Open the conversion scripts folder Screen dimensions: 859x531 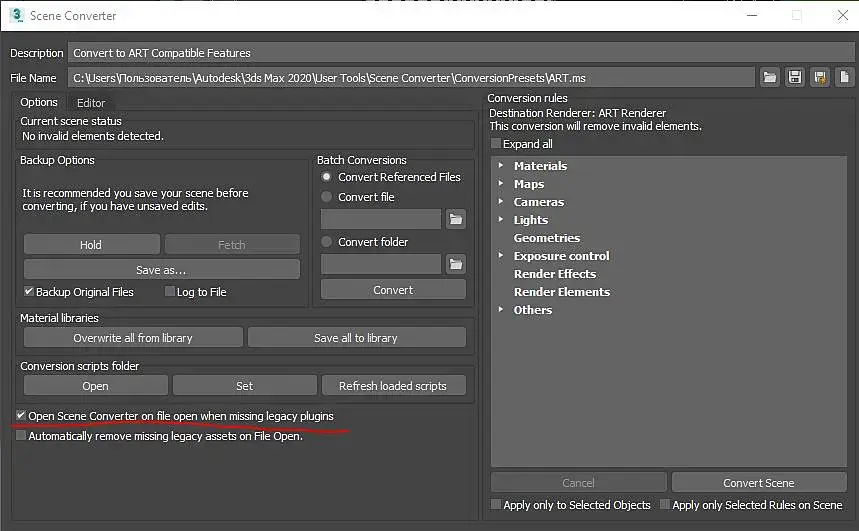click(95, 385)
